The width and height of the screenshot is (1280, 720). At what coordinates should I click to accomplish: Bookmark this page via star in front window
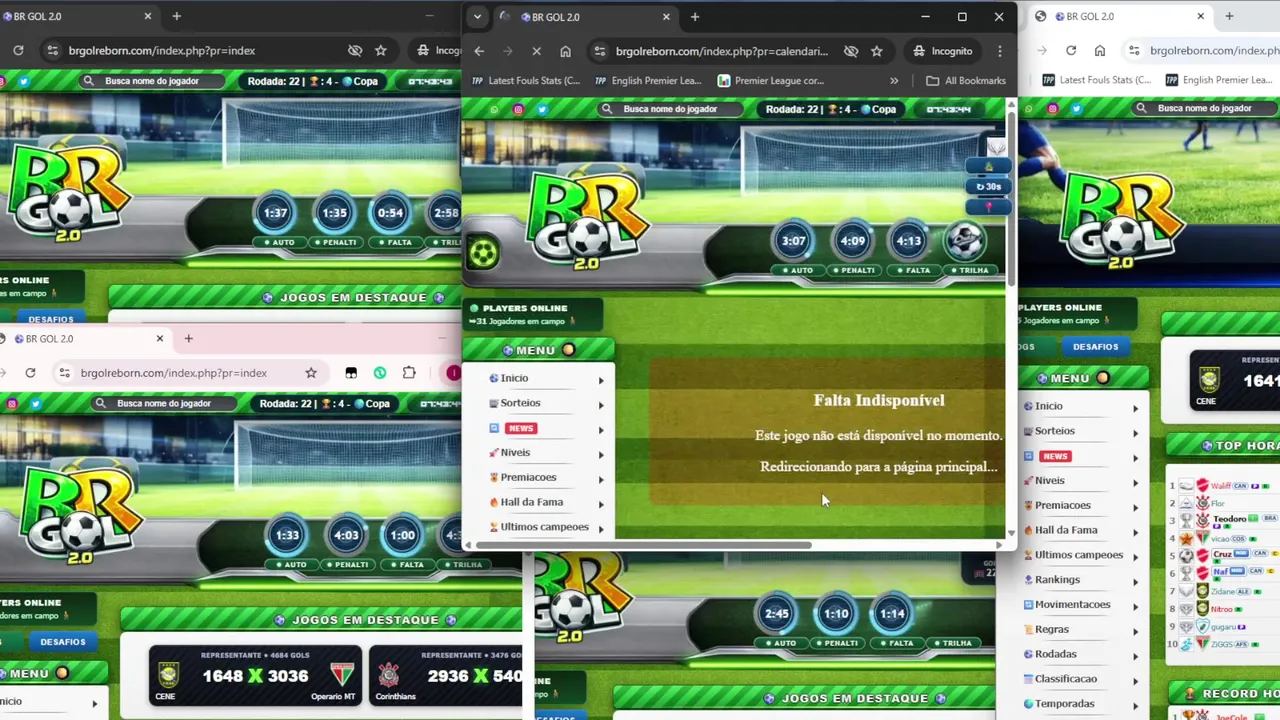[876, 51]
